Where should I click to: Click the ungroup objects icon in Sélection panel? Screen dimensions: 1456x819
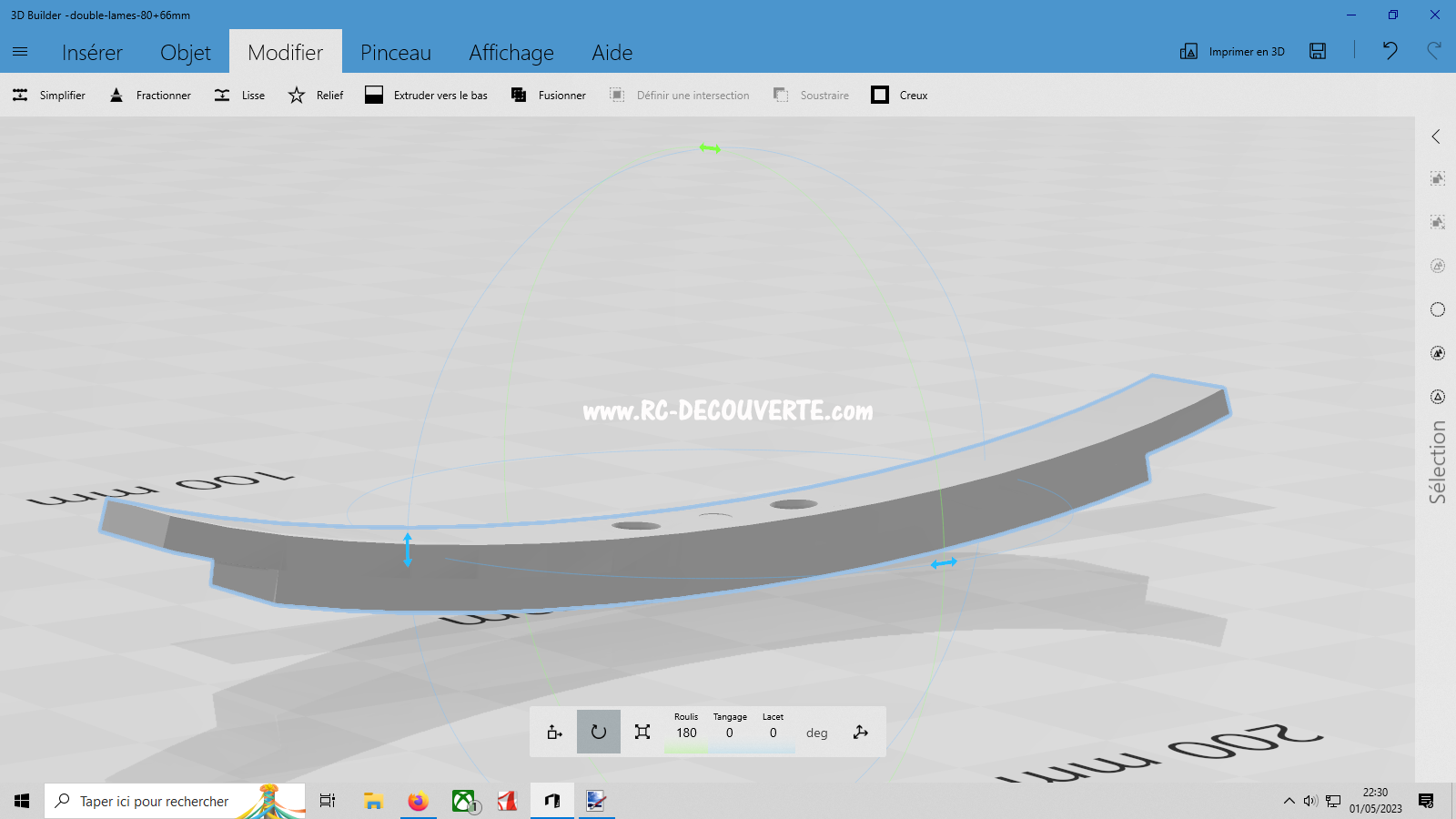click(1438, 222)
